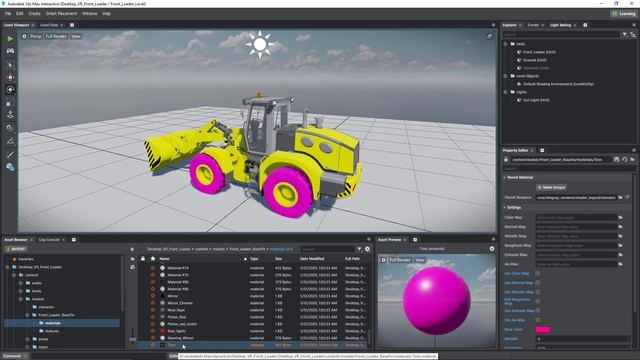Viewport: 640px width, 360px height.
Task: Collapse the Desktop_VR_Front_Loader project tree node
Action: (x=7, y=267)
